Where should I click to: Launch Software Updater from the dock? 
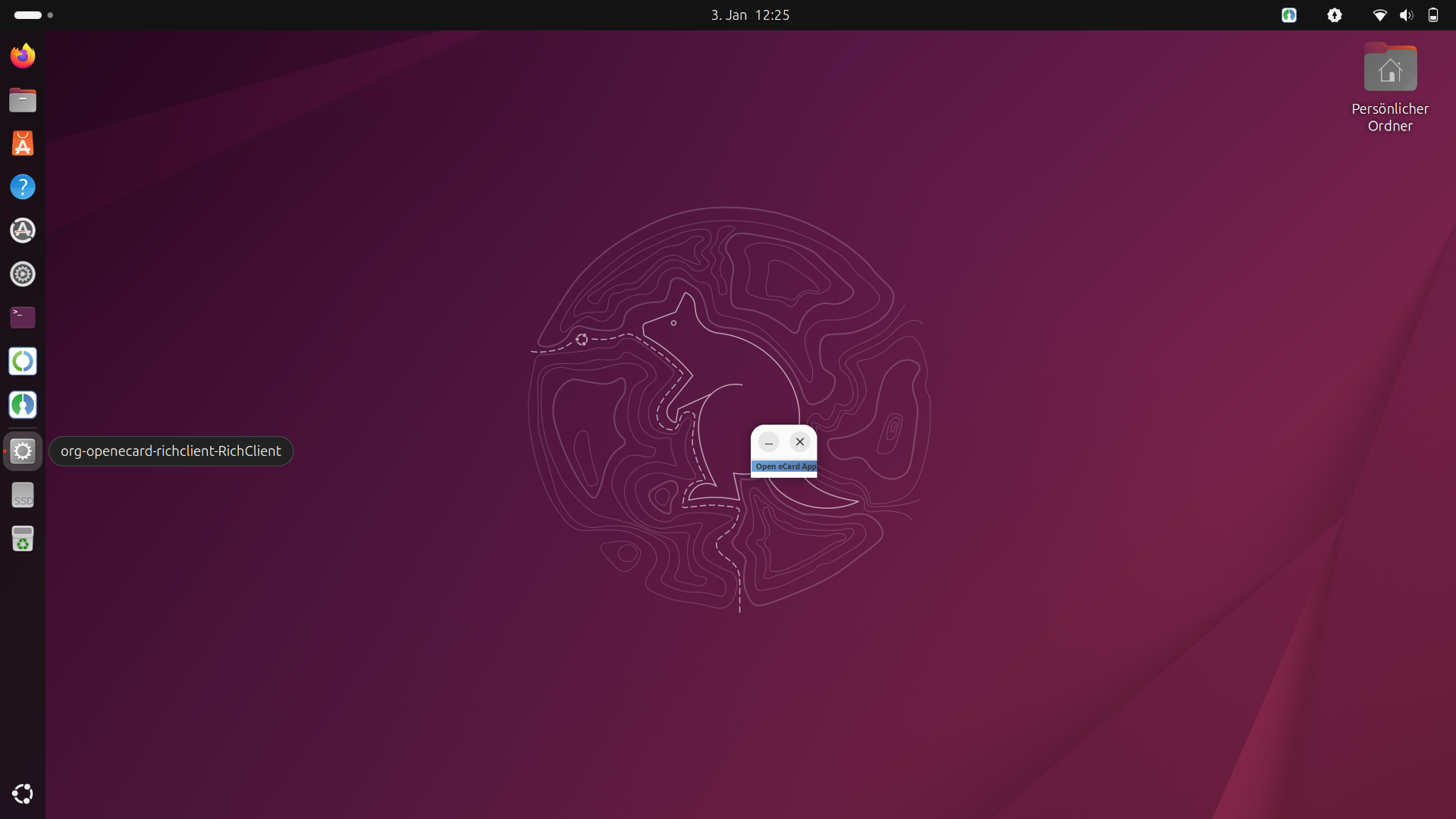point(23,231)
